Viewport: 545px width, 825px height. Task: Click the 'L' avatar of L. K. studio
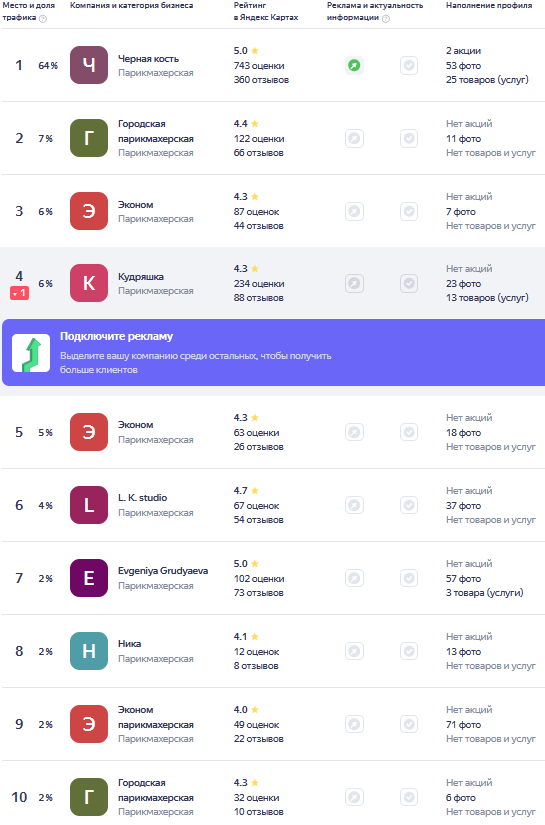(89, 505)
